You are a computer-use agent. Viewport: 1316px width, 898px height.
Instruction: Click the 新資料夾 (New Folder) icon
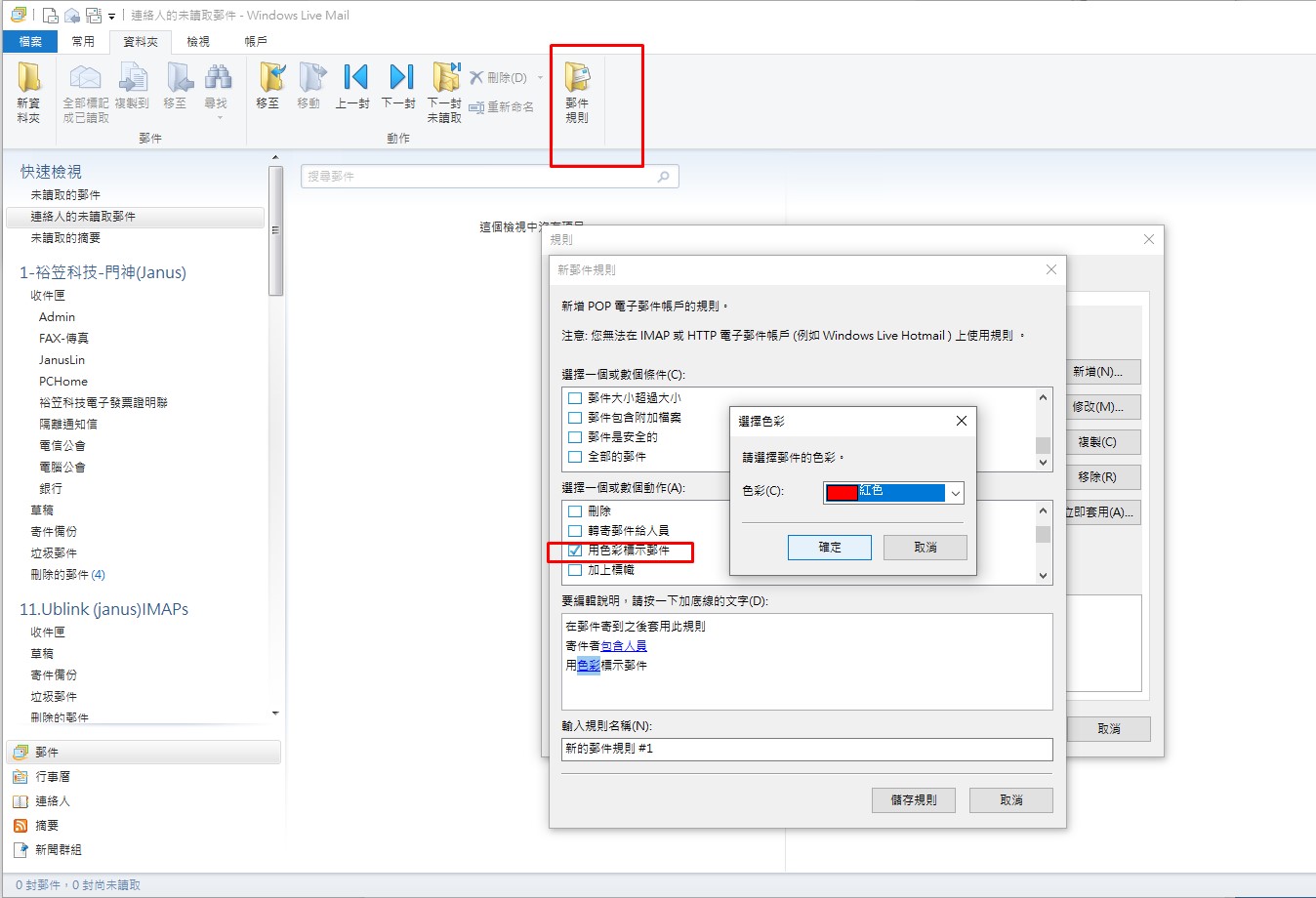[28, 80]
